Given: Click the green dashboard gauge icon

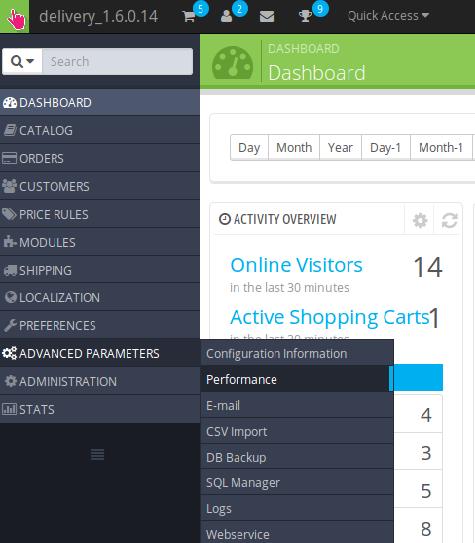Looking at the screenshot, I should click(232, 63).
